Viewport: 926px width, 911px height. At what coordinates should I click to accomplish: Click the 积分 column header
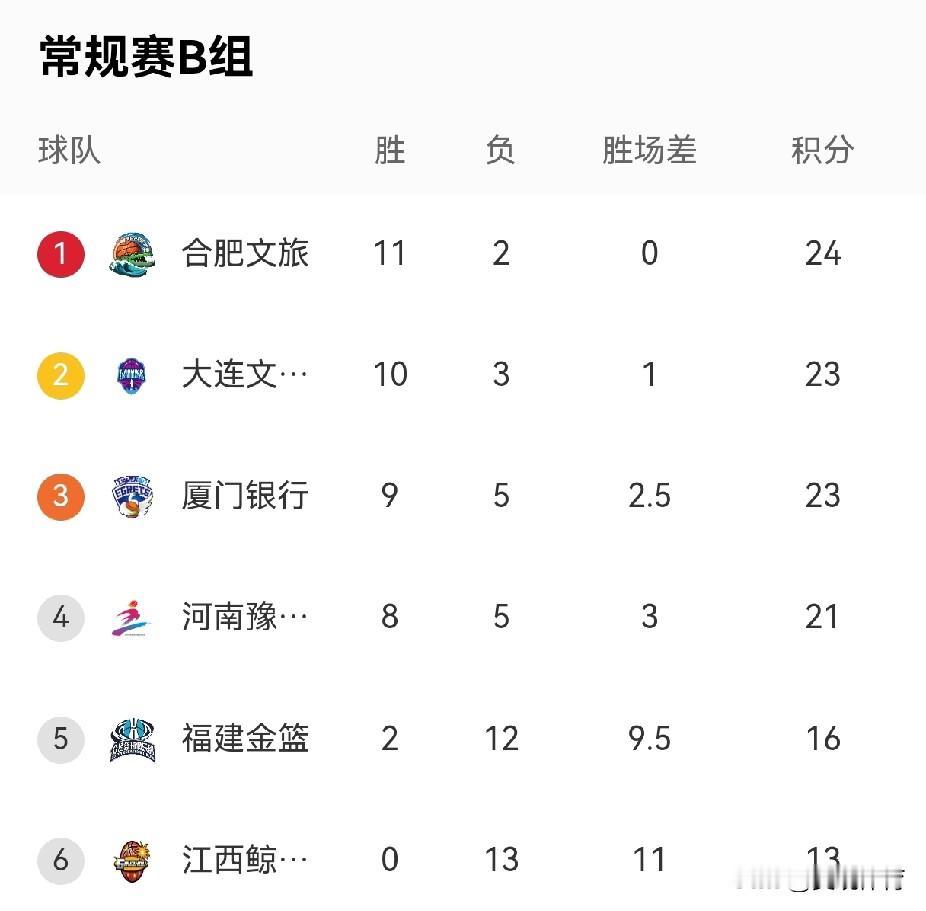(x=822, y=151)
